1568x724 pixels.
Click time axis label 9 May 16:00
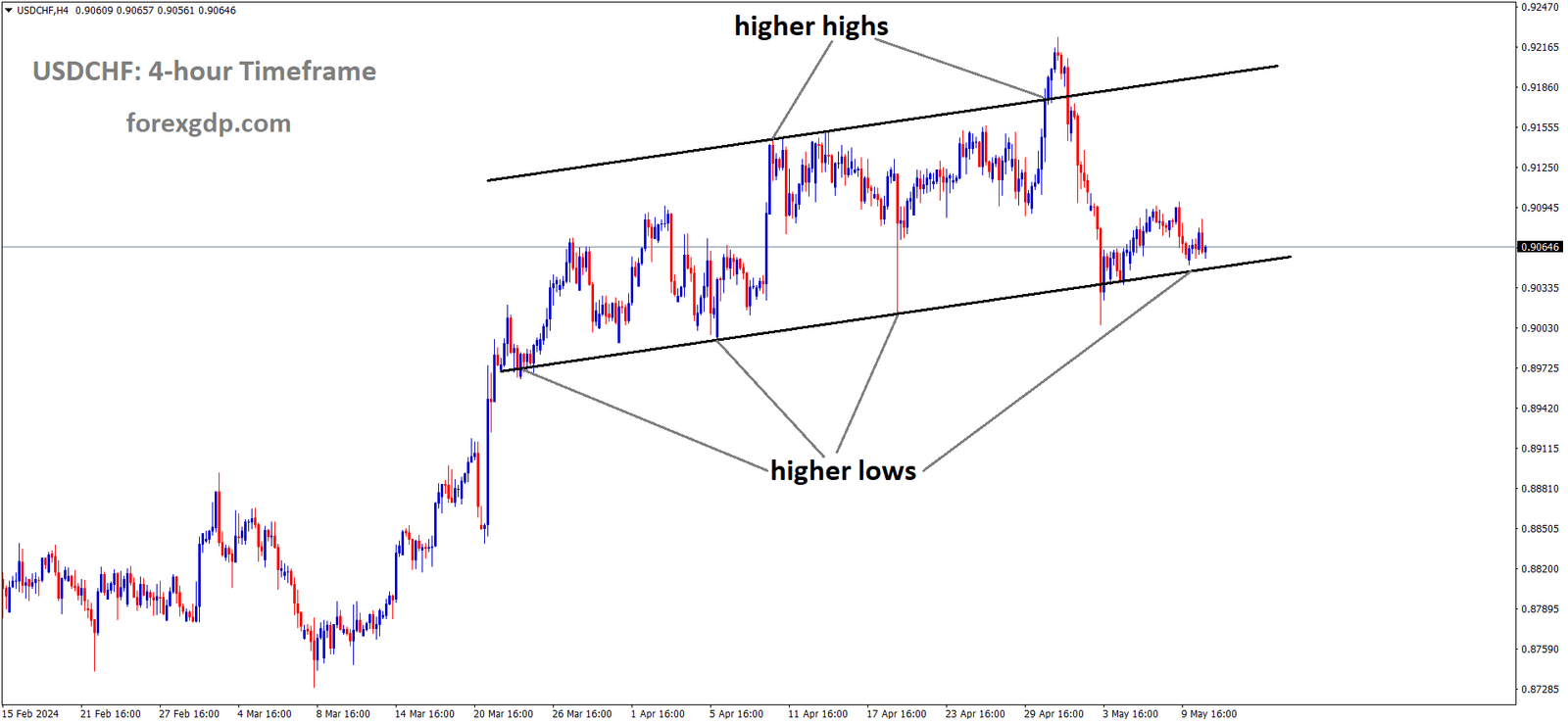[1209, 714]
